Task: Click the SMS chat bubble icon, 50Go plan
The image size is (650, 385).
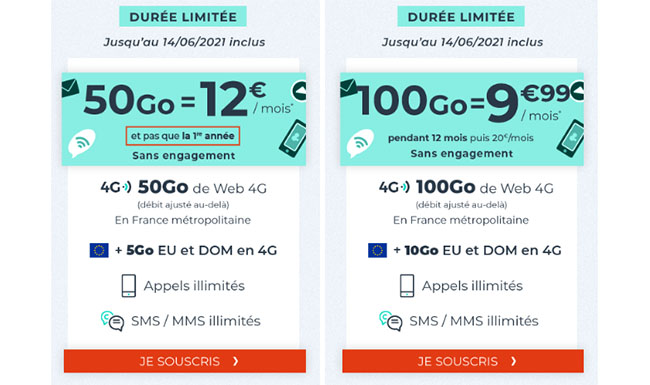Action: click(x=112, y=321)
